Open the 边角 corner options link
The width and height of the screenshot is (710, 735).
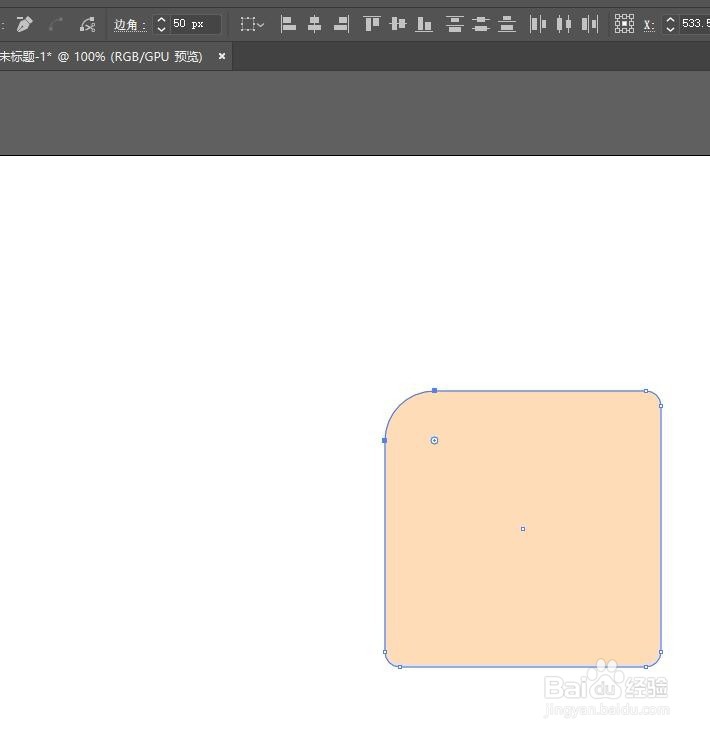tap(130, 24)
